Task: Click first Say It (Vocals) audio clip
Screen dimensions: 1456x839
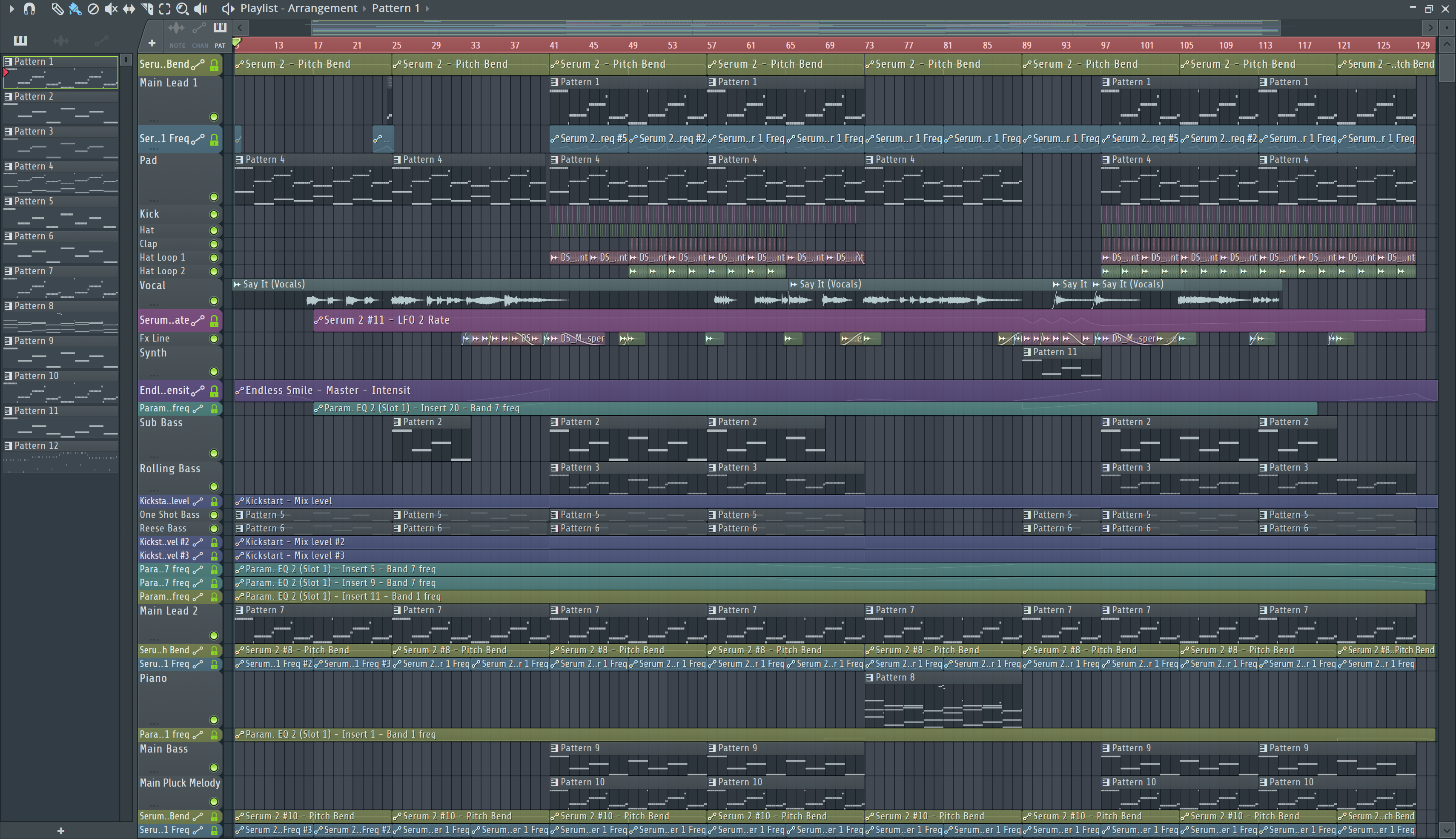Action: coord(510,294)
